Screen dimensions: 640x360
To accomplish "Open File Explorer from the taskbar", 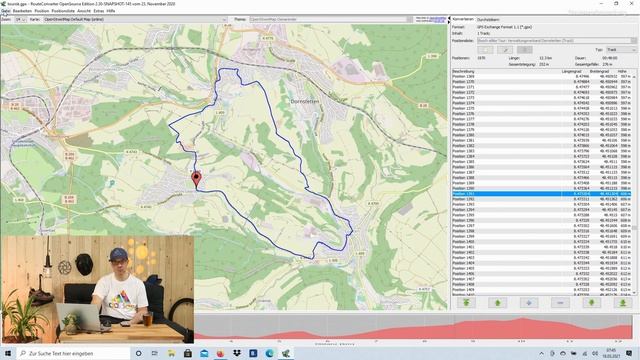I will tap(171, 353).
